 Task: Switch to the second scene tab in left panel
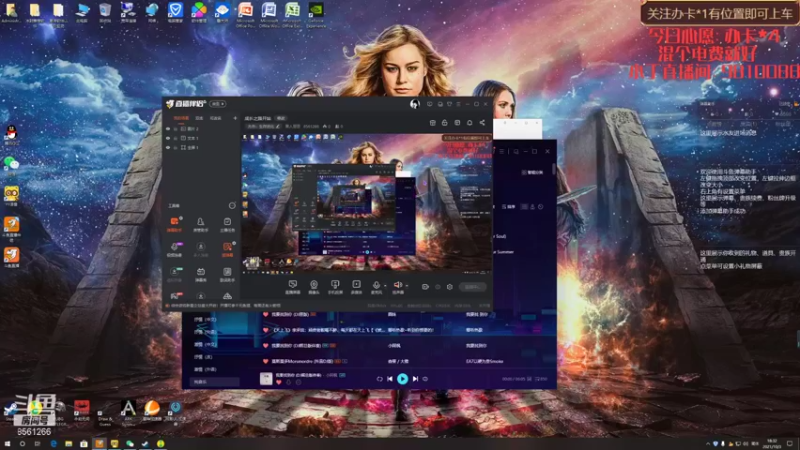199,118
